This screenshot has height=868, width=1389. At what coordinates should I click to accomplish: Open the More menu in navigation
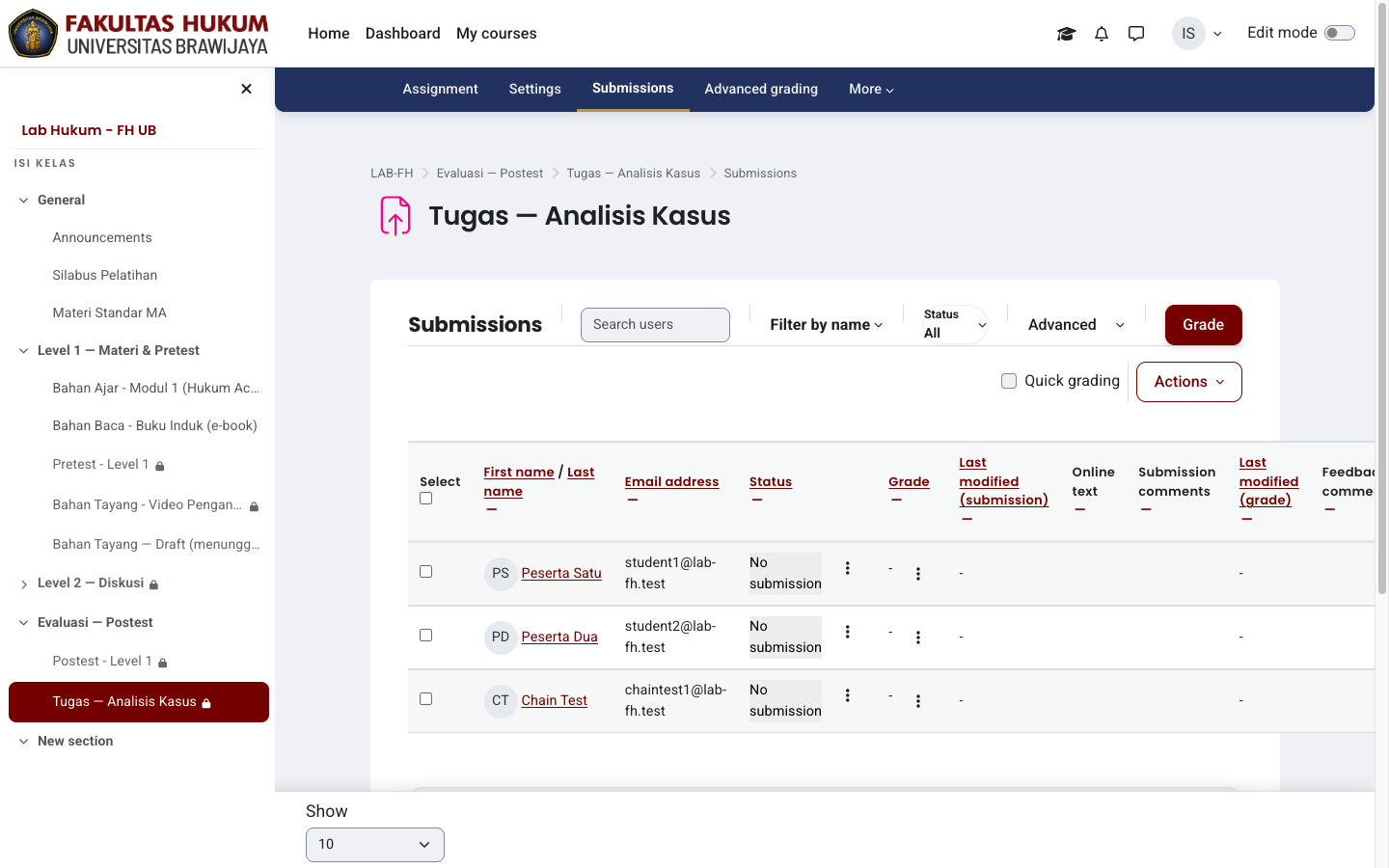(871, 89)
